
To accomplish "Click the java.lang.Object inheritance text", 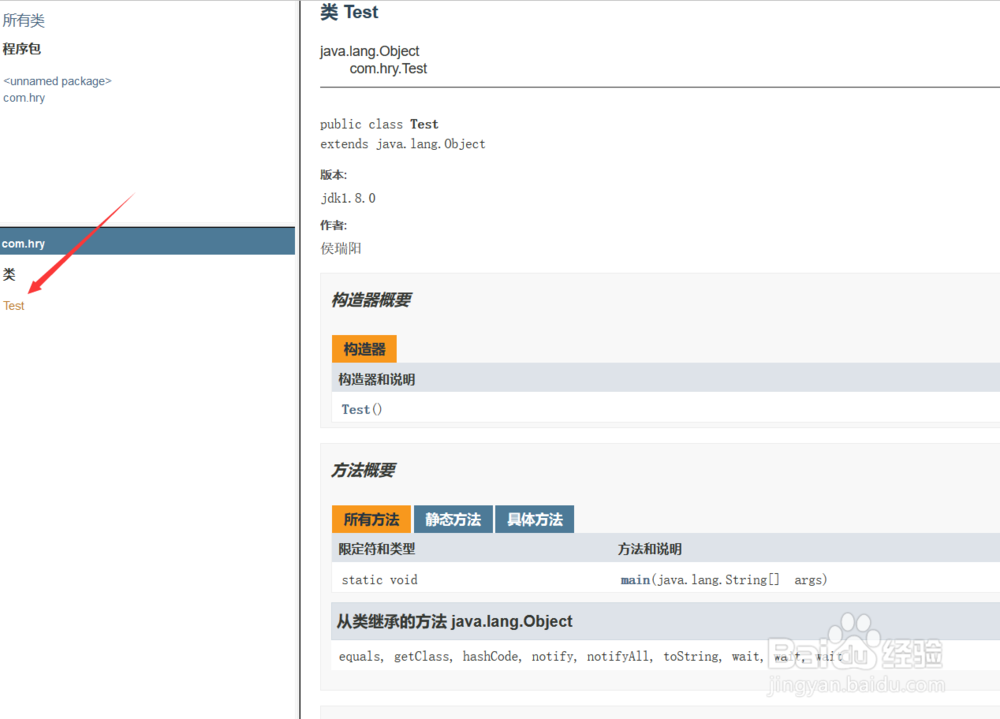I will 369,51.
